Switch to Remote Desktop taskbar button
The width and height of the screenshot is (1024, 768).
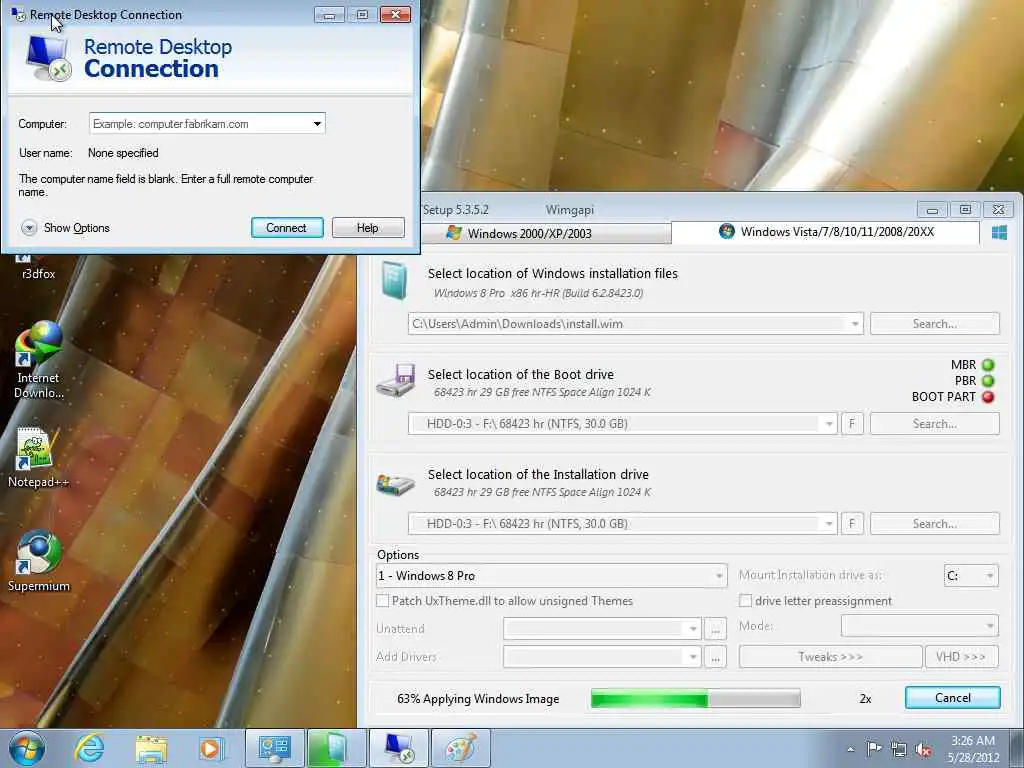pyautogui.click(x=399, y=748)
